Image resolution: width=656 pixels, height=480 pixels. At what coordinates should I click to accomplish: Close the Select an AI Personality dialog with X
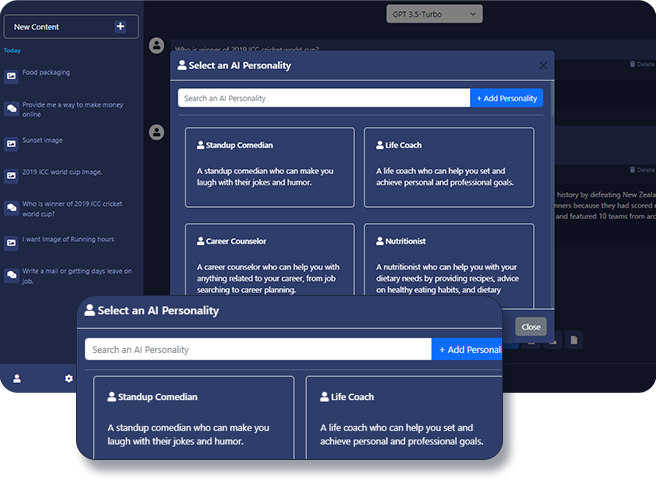click(543, 65)
